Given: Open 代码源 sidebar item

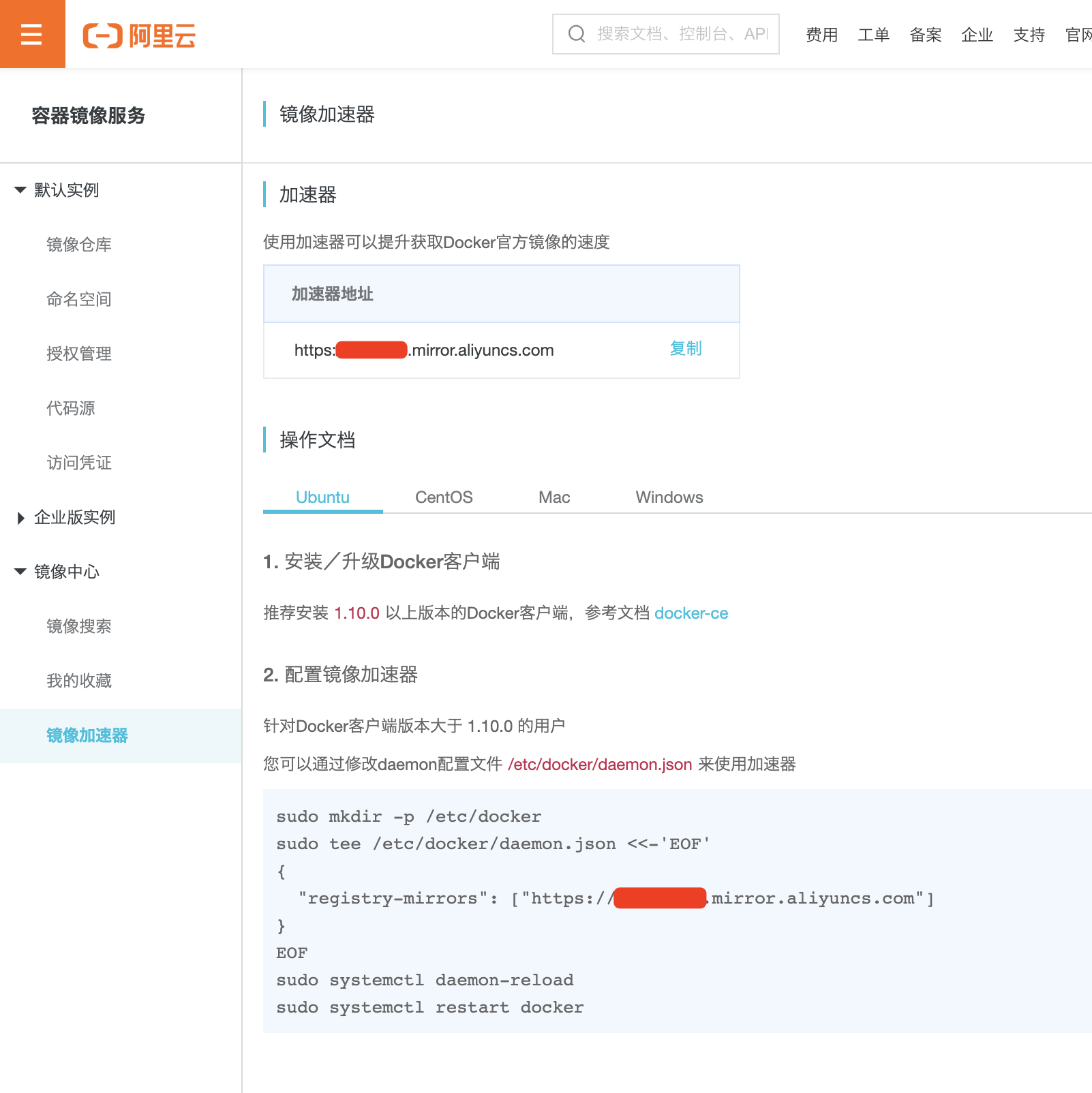Looking at the screenshot, I should (x=71, y=408).
